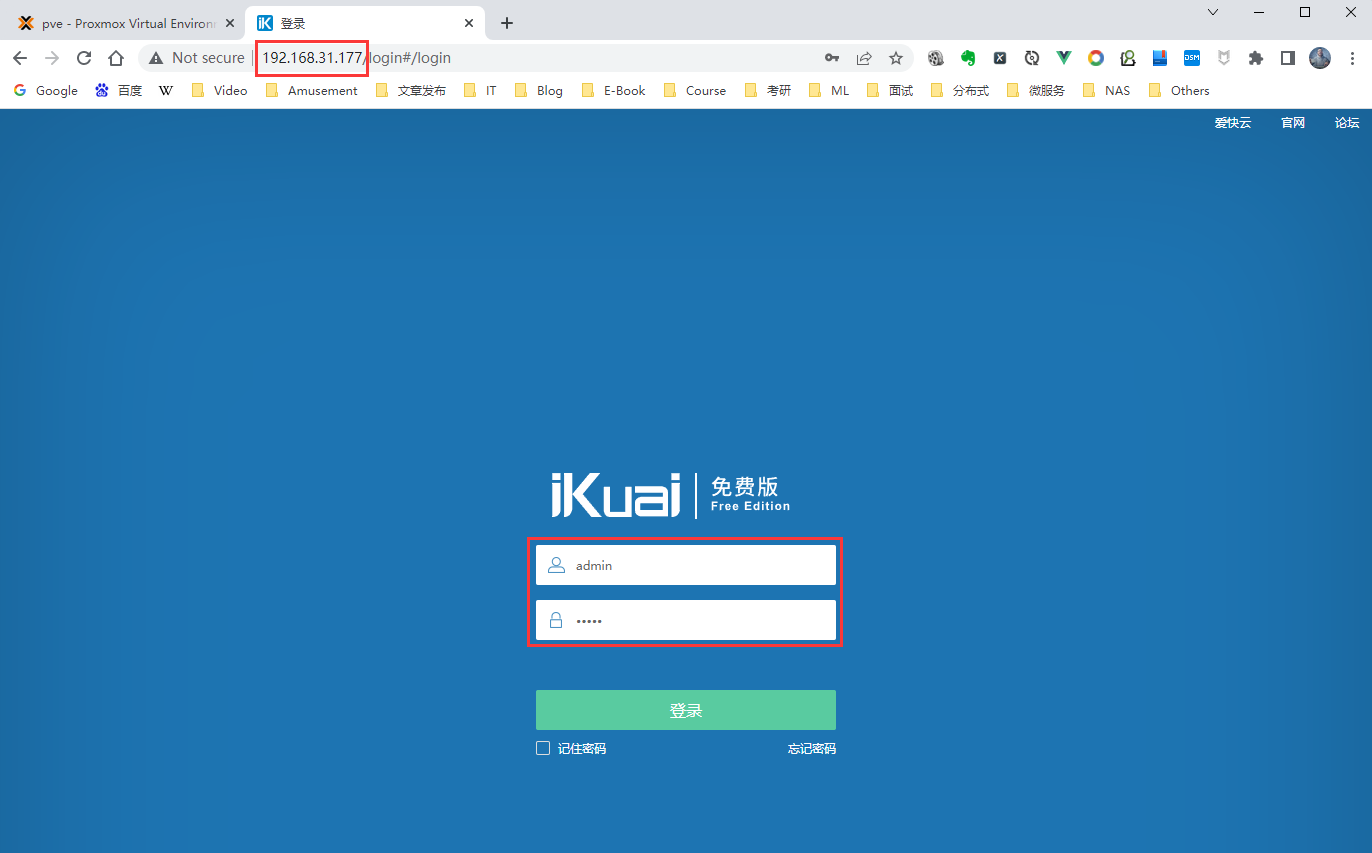Click the browser Home icon
Screen dimensions: 1372x853
pyautogui.click(x=116, y=58)
